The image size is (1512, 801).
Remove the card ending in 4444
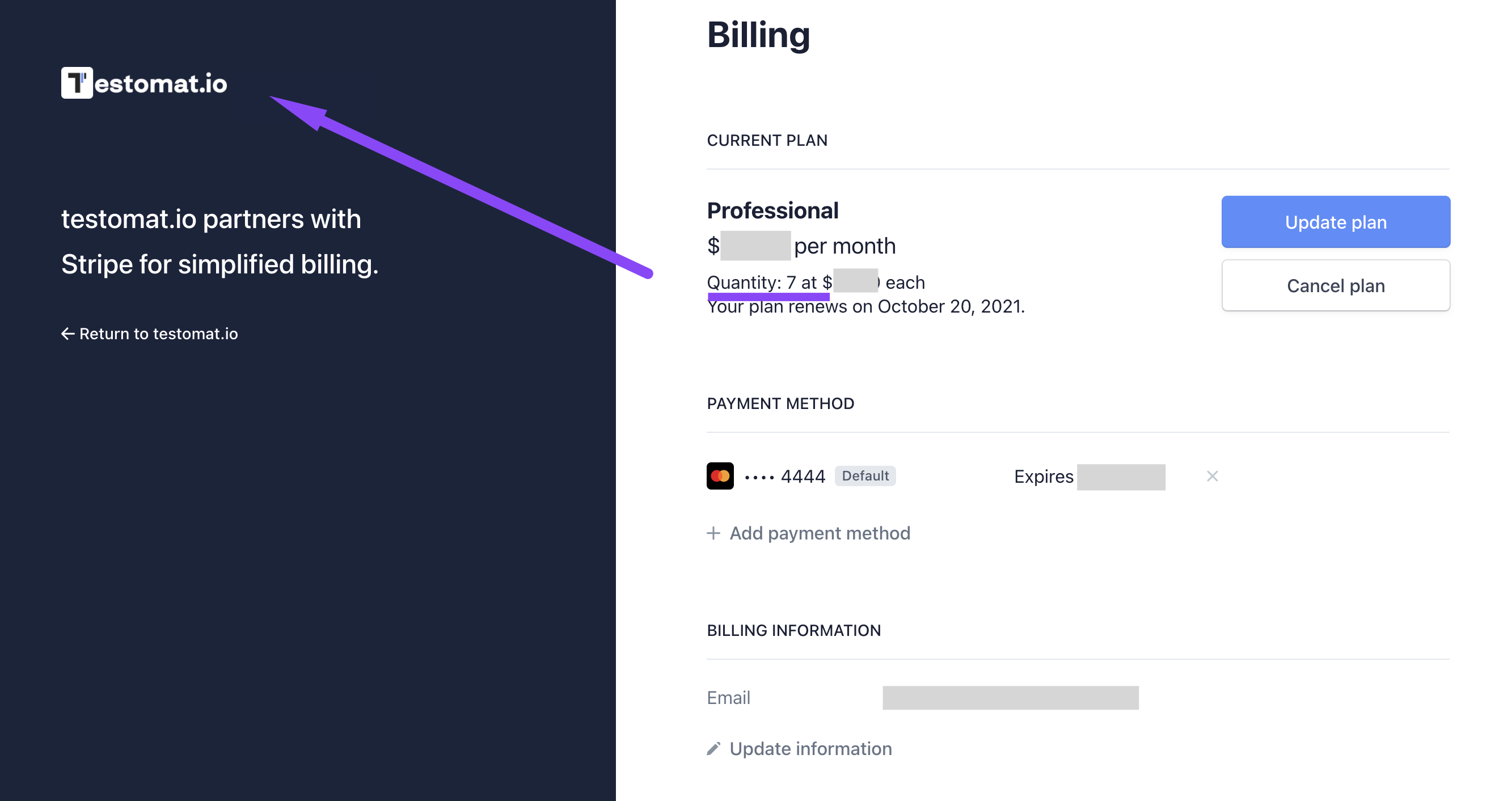pos(1212,476)
